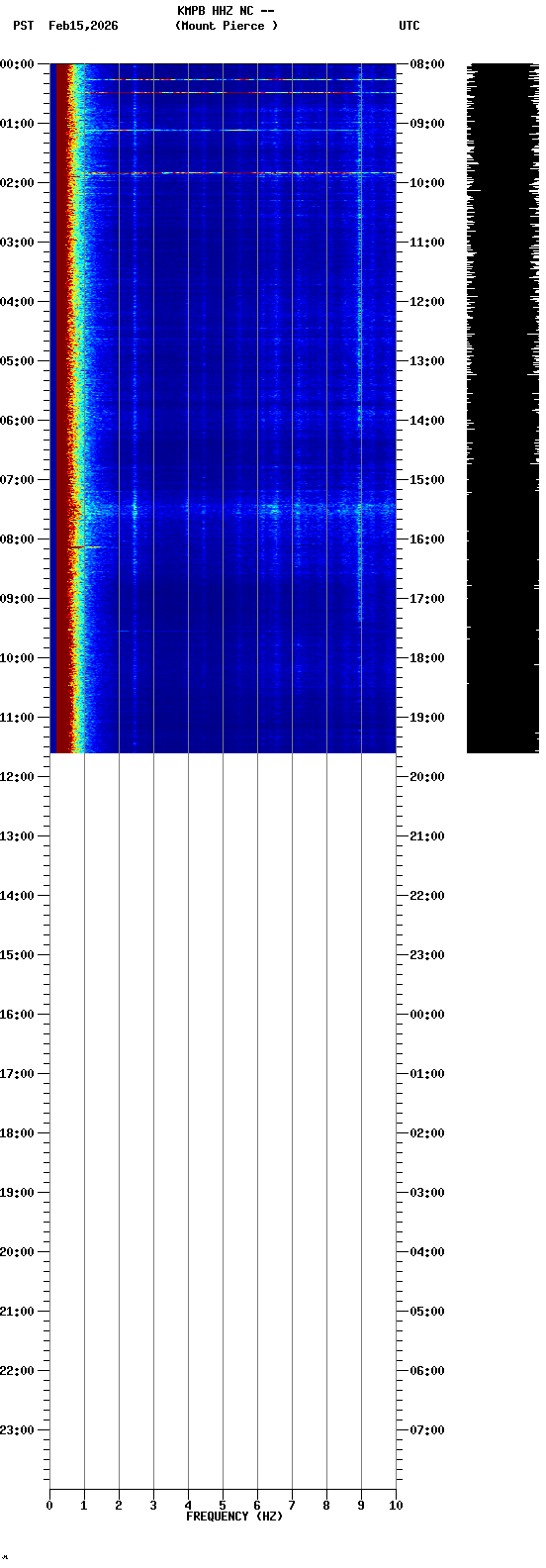Click the 07:00 PST time label
The height and width of the screenshot is (1568, 546).
(x=18, y=480)
